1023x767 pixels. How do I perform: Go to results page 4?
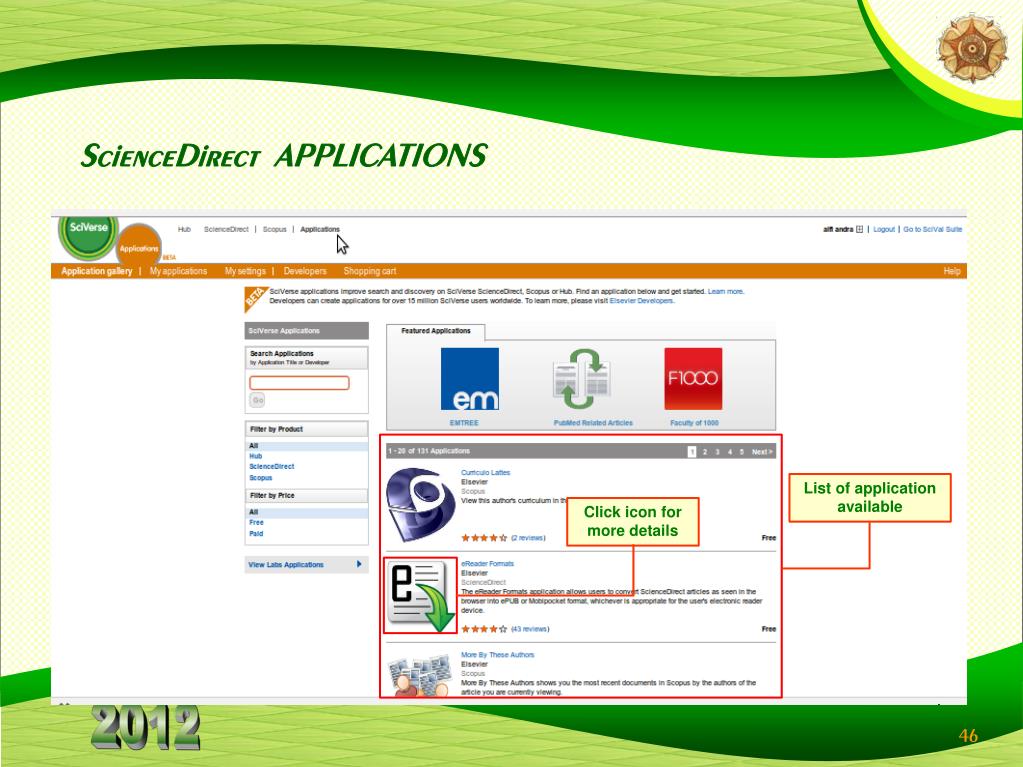729,452
